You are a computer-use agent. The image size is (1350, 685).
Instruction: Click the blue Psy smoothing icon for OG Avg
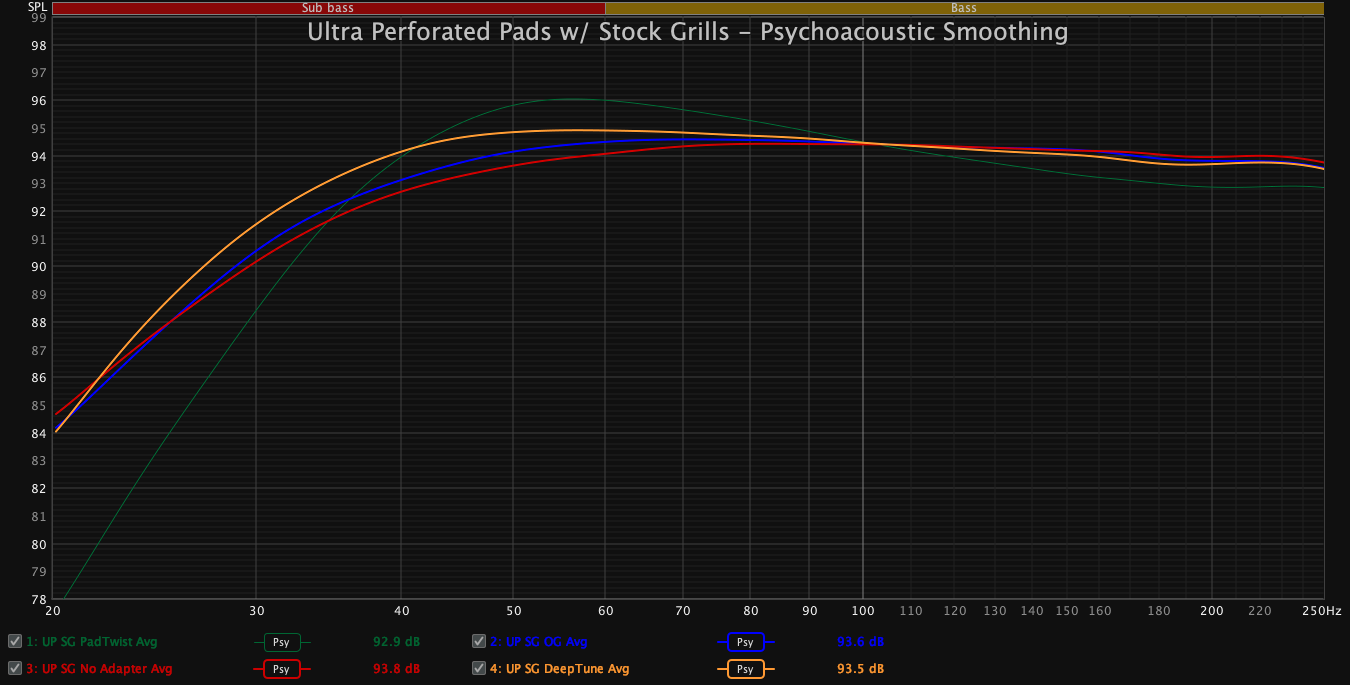tap(746, 642)
